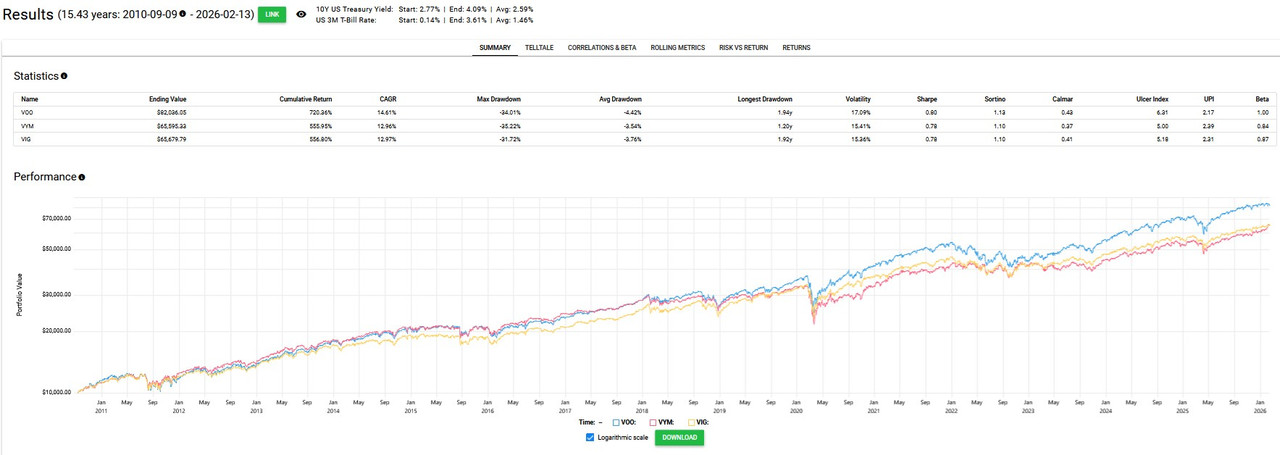This screenshot has height=455, width=1280.
Task: Click the green LINK button
Action: tap(270, 15)
